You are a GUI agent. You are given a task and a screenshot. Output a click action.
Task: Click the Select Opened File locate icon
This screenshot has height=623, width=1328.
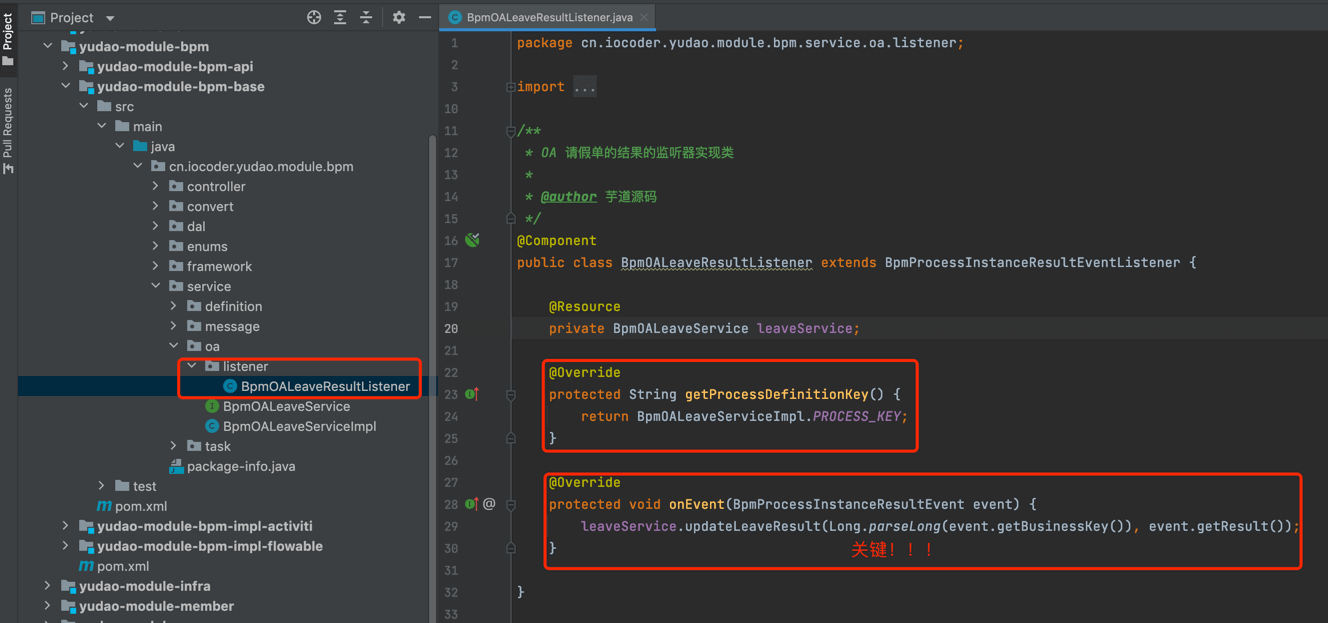[x=314, y=17]
